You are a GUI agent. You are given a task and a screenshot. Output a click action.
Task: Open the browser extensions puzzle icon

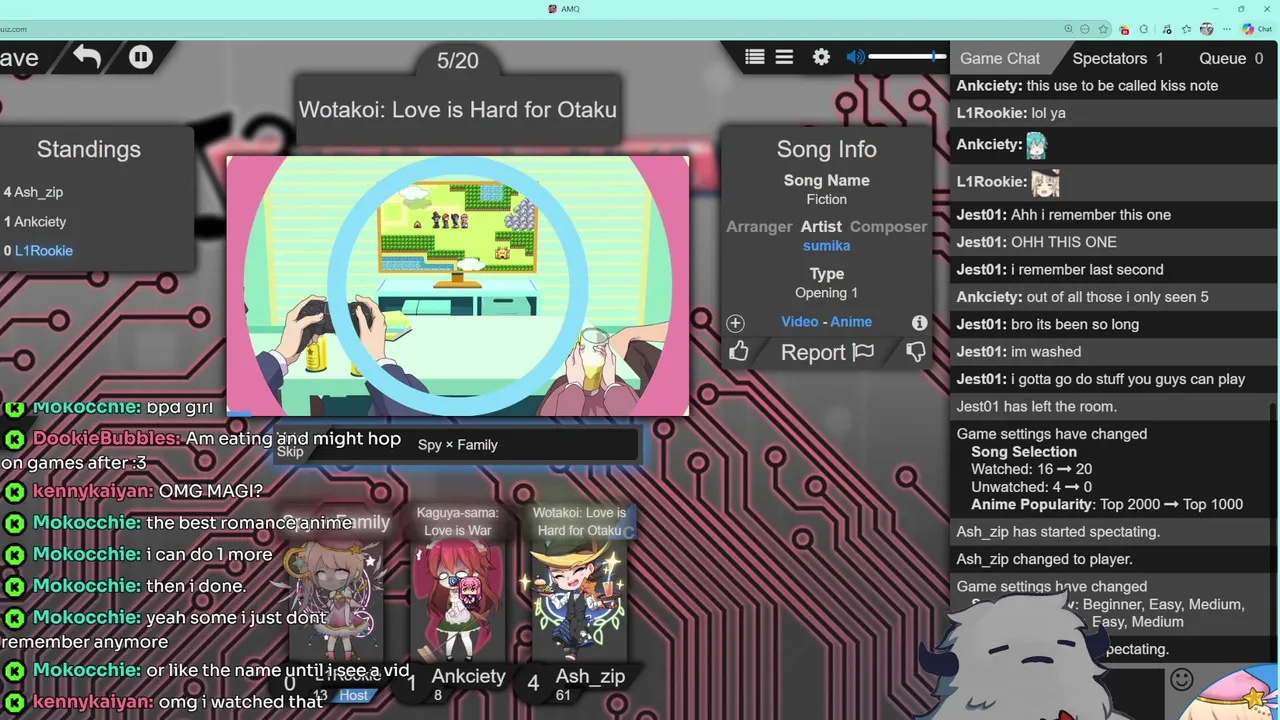pyautogui.click(x=1144, y=29)
